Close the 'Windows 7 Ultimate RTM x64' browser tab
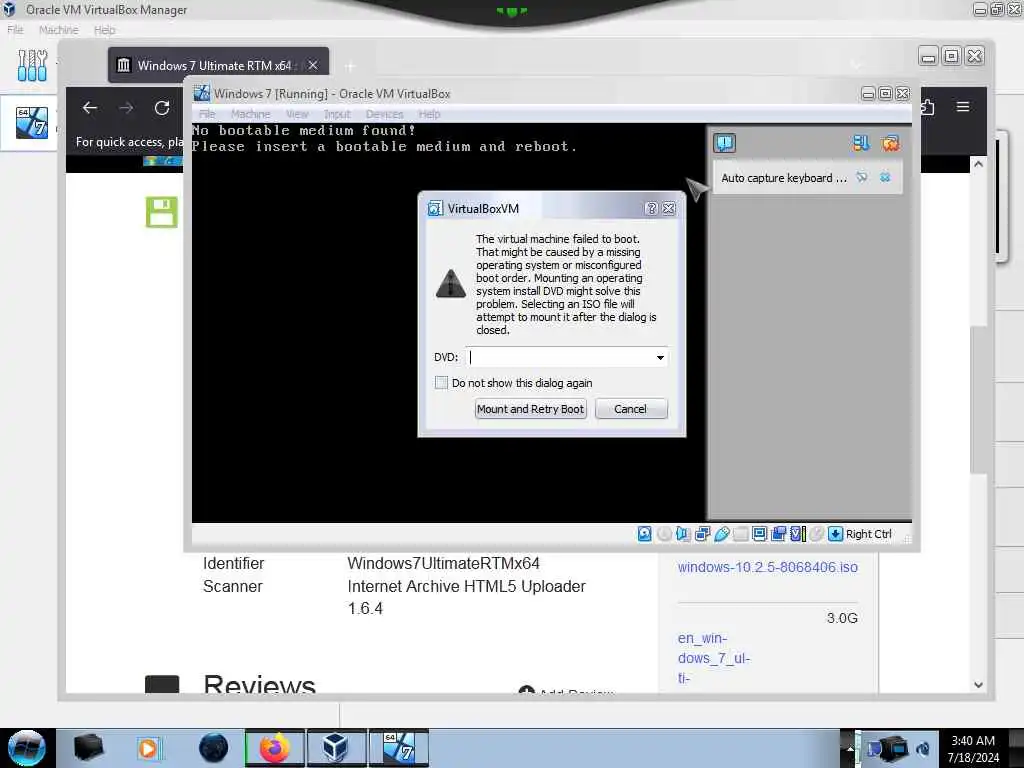 (313, 65)
